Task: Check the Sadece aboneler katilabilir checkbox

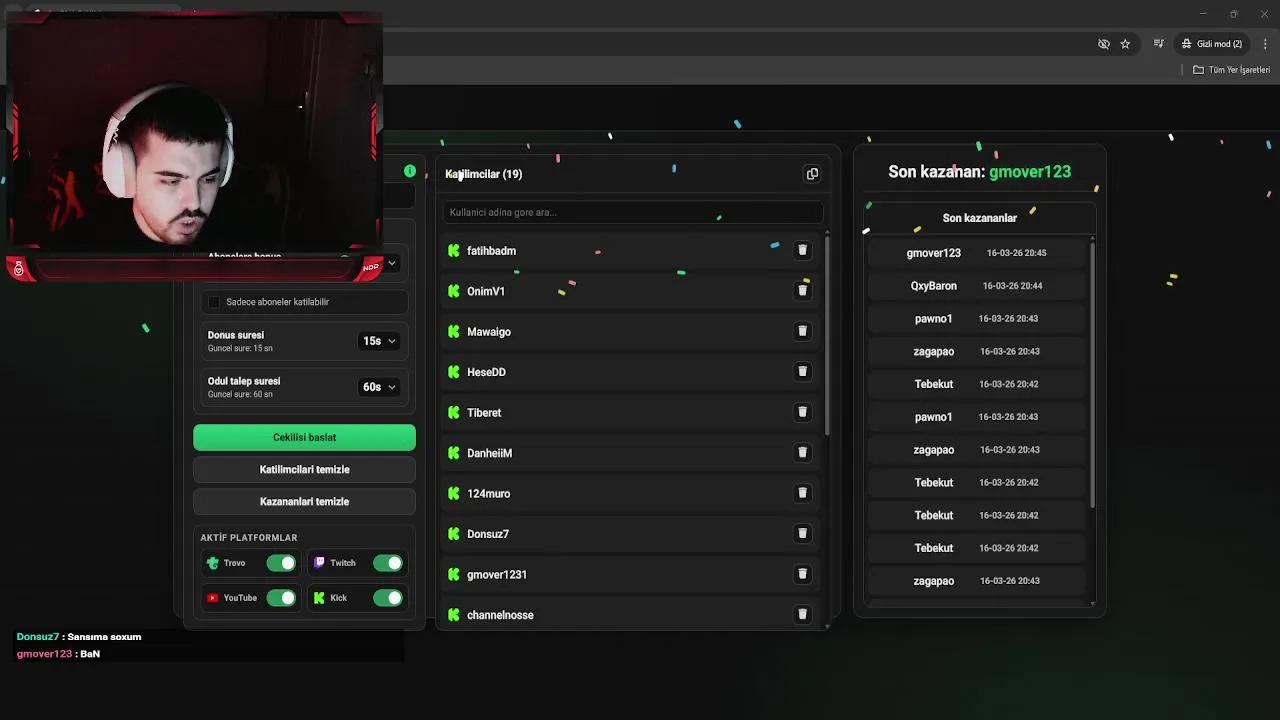Action: tap(214, 301)
